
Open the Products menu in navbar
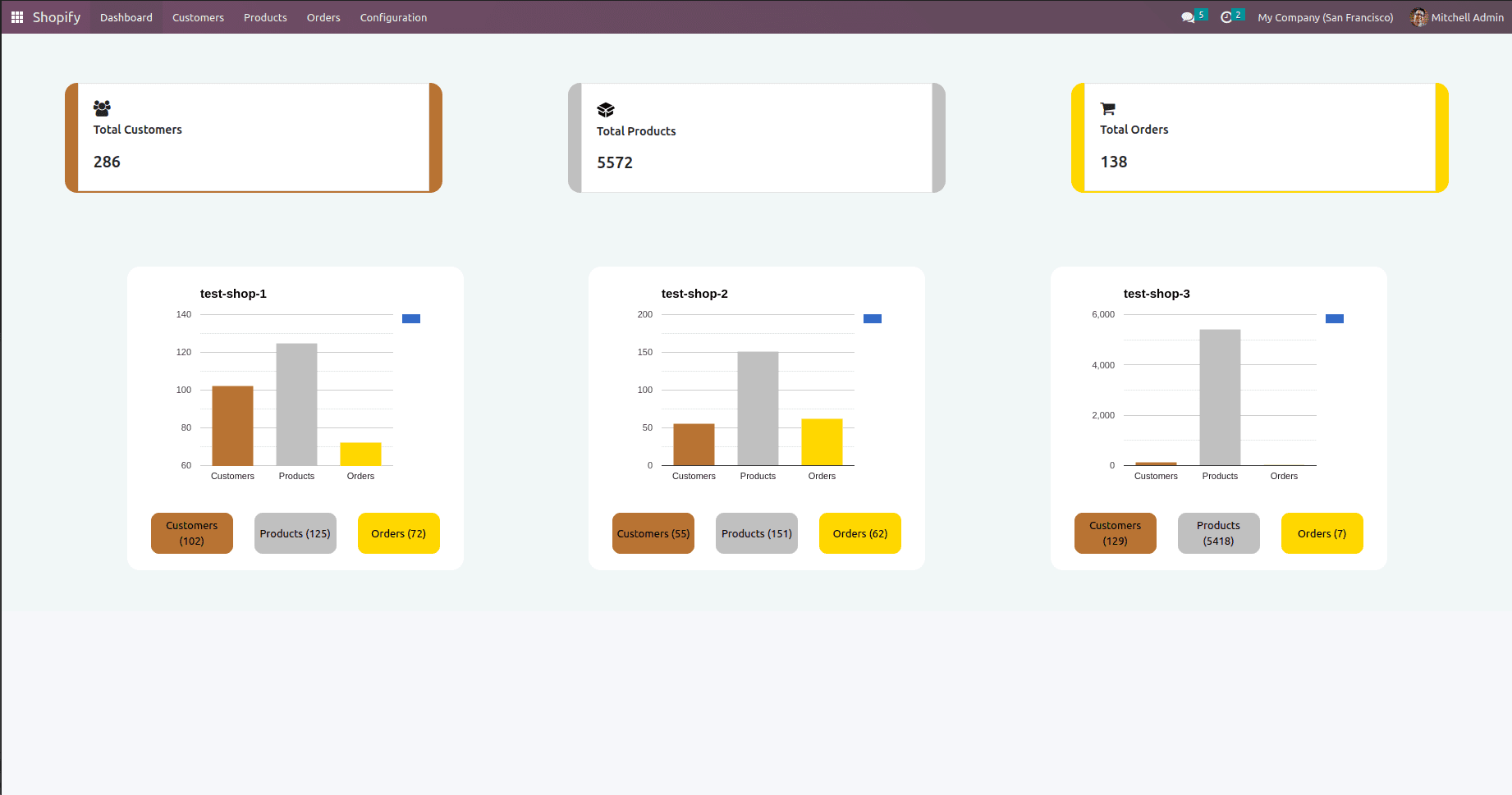265,17
